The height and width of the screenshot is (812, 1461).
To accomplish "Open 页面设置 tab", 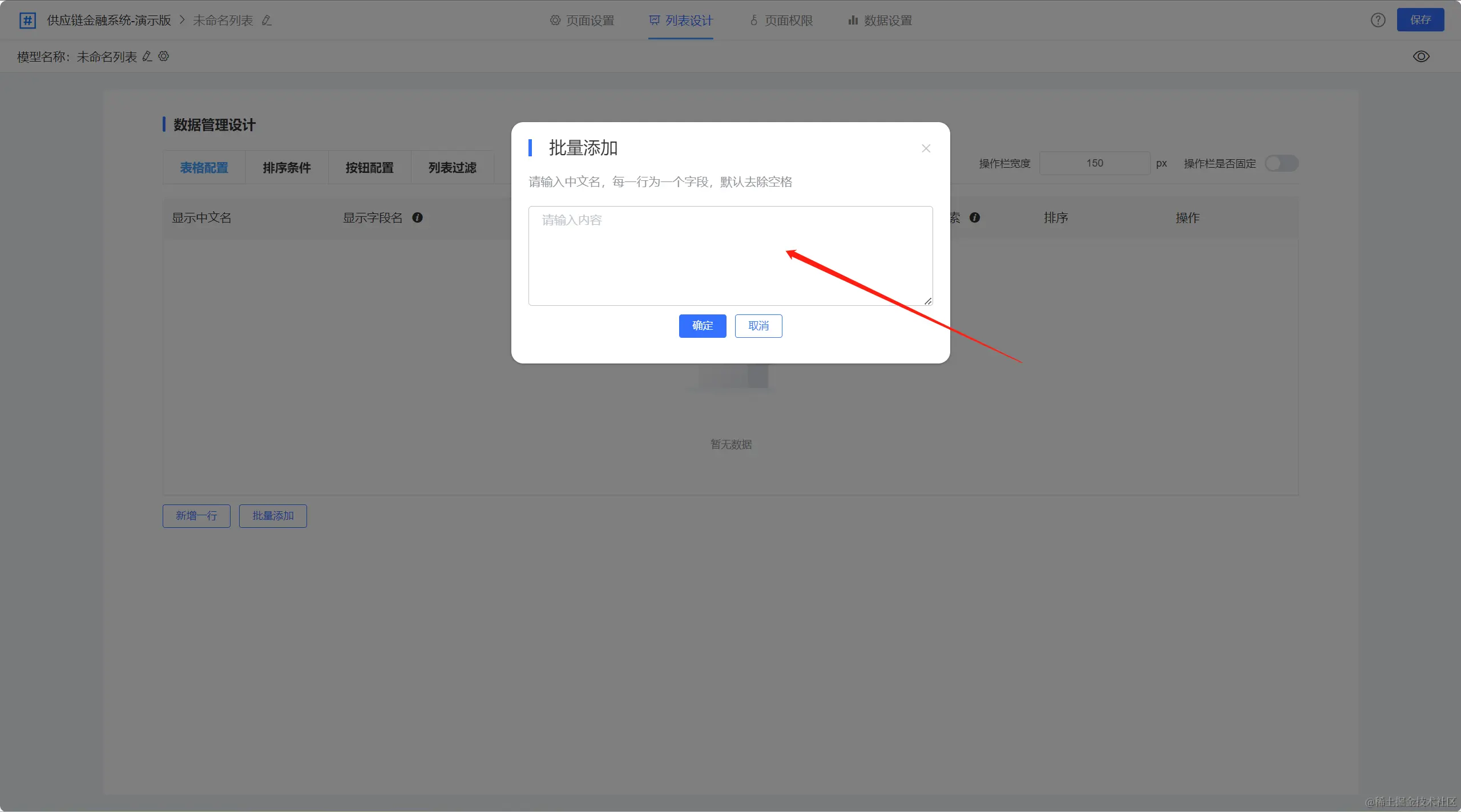I will (582, 21).
